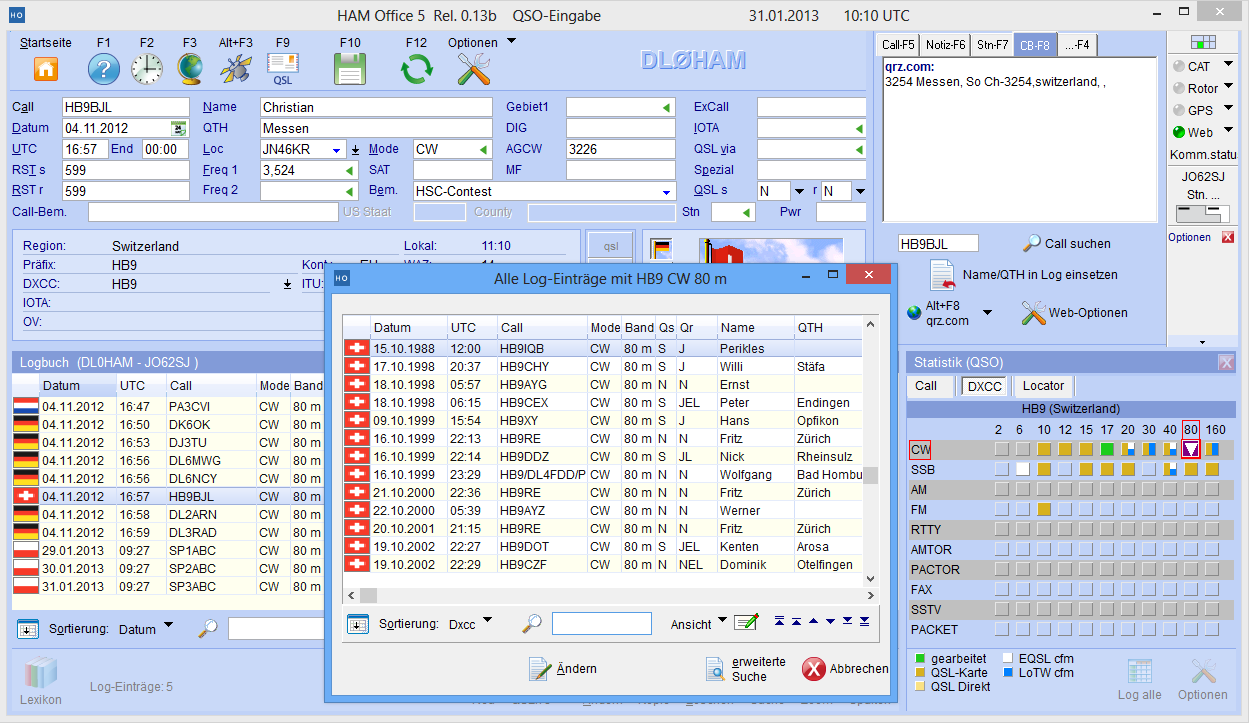
Task: Click the magnifier icon in the dialog search bar
Action: coord(533,623)
